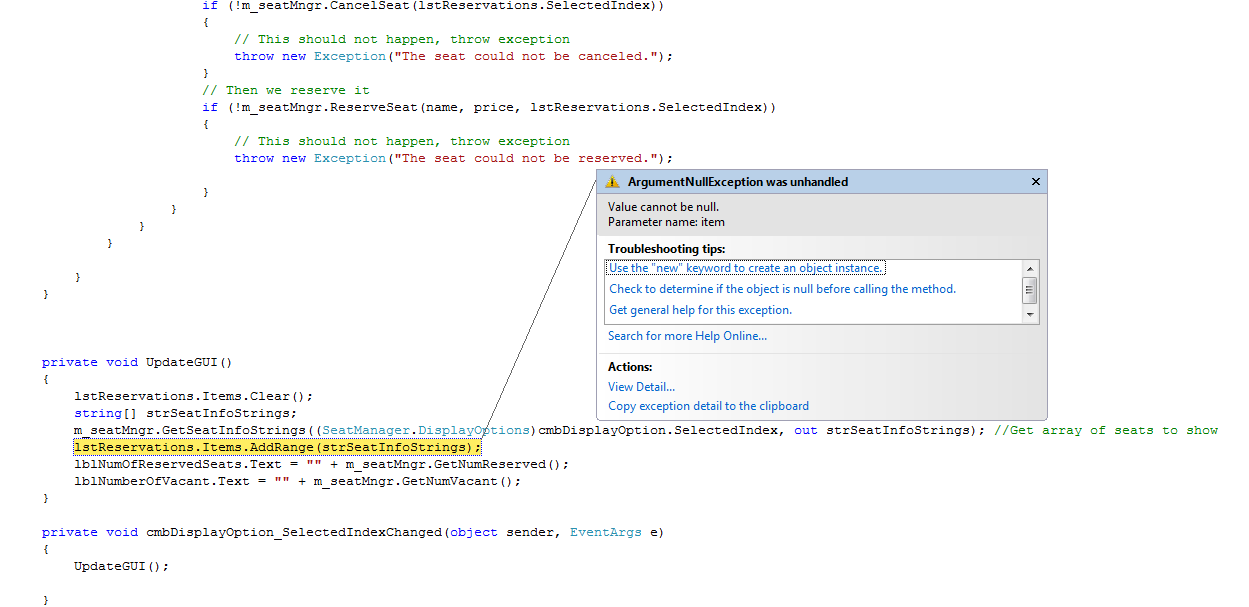Click the warning icon in exception header
The image size is (1249, 607).
[611, 182]
